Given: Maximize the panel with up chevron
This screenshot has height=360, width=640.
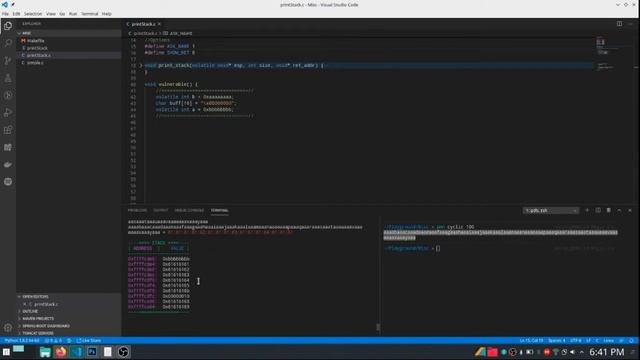Looking at the screenshot, I should click(x=619, y=210).
